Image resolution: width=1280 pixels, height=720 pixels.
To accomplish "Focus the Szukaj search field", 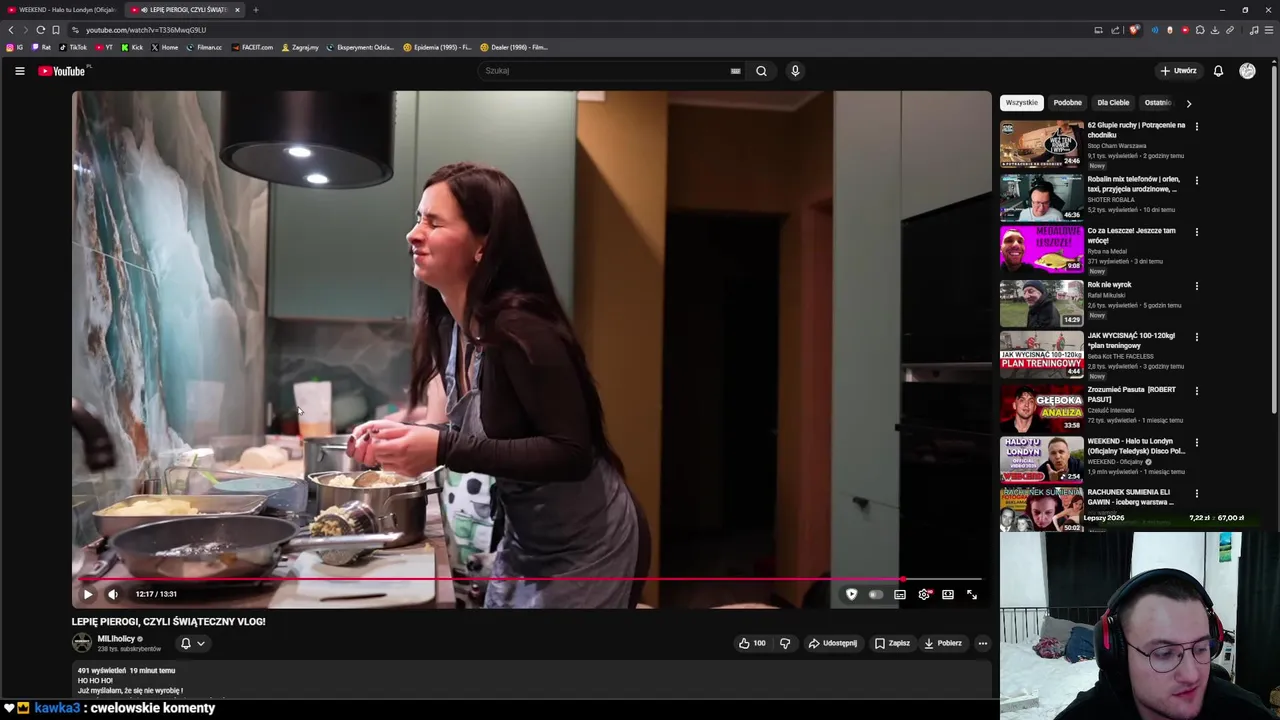I will tap(605, 71).
